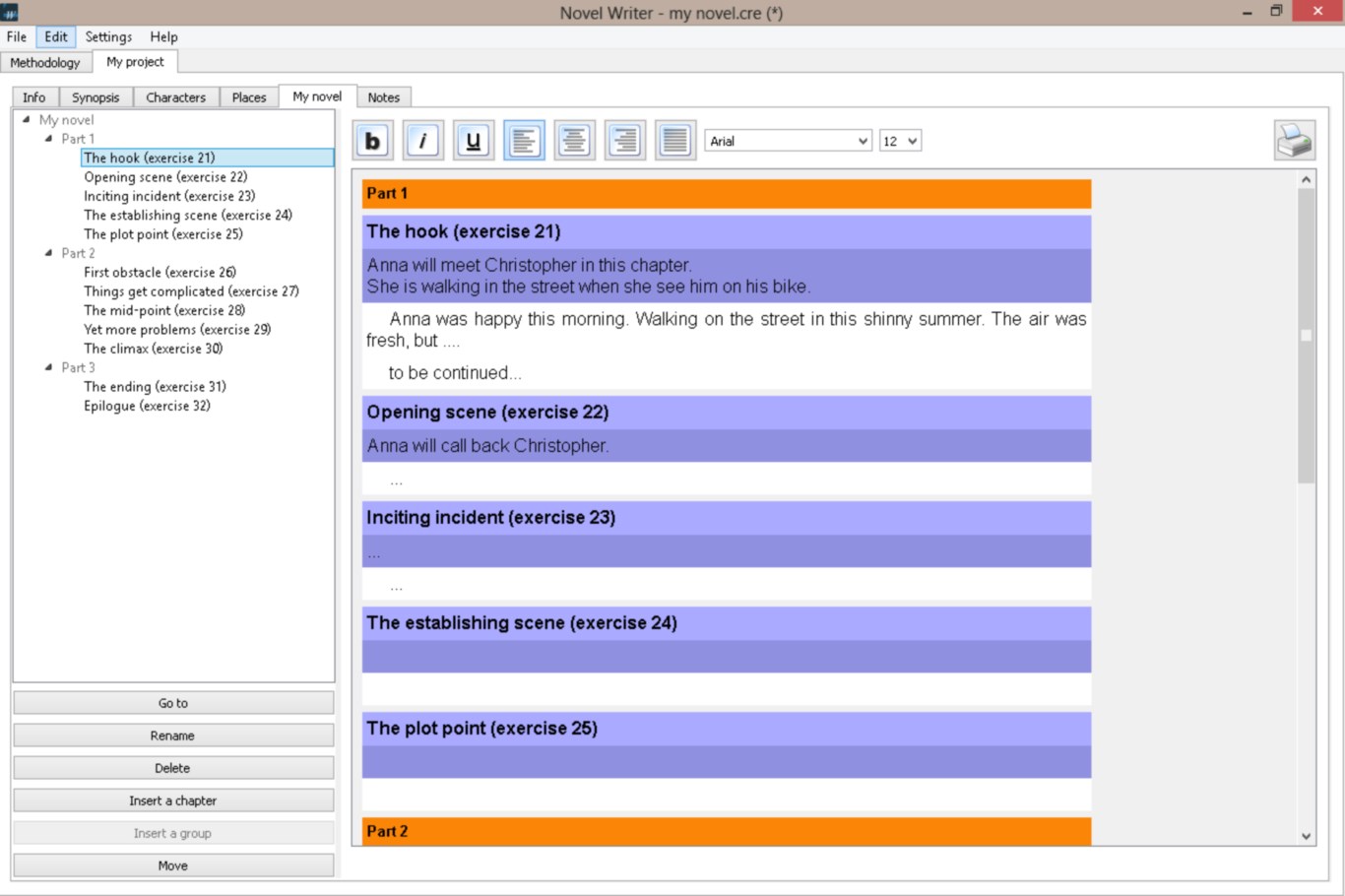Open the Characters tab
The image size is (1345, 896).
(x=176, y=97)
